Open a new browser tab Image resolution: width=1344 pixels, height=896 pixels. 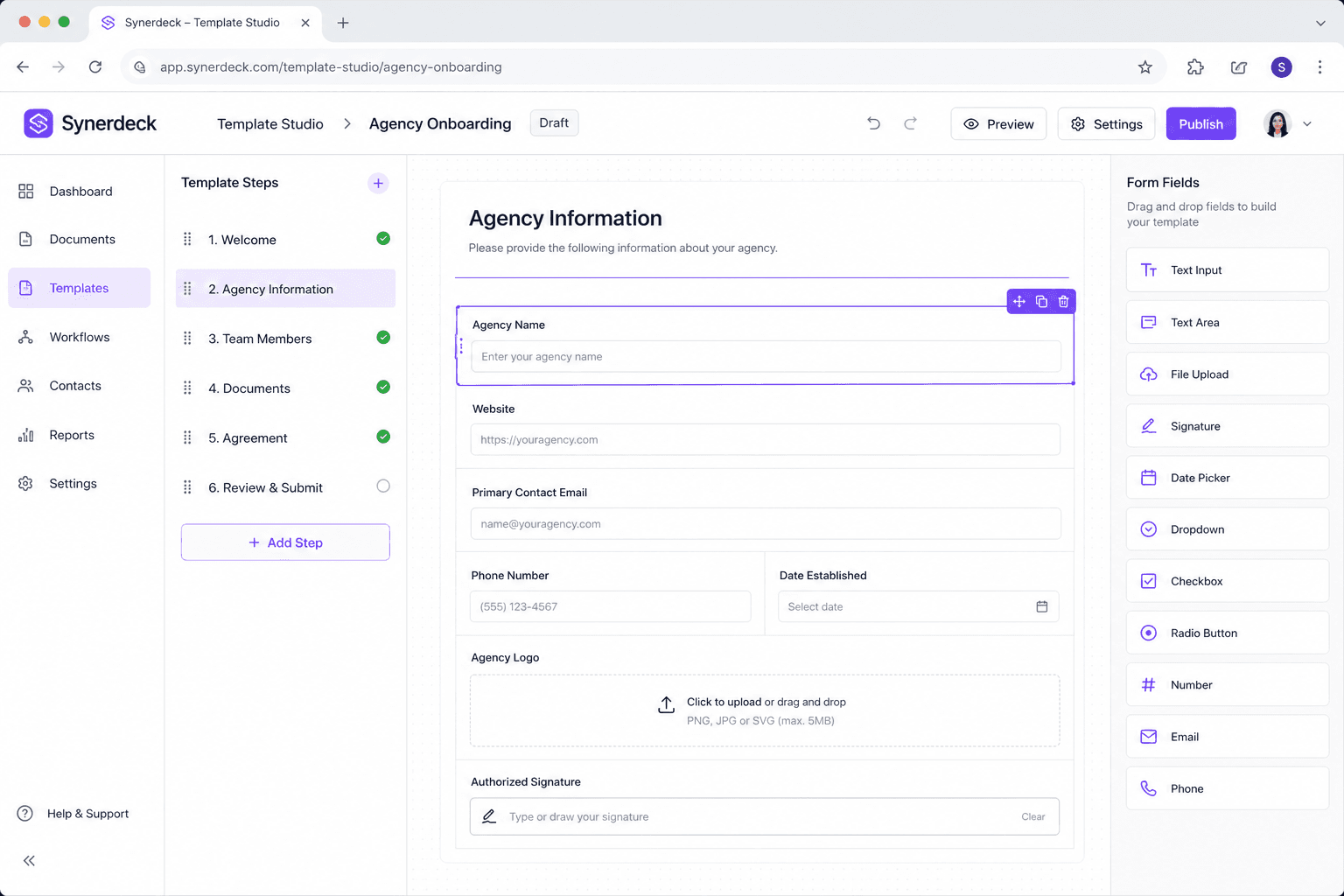point(343,23)
